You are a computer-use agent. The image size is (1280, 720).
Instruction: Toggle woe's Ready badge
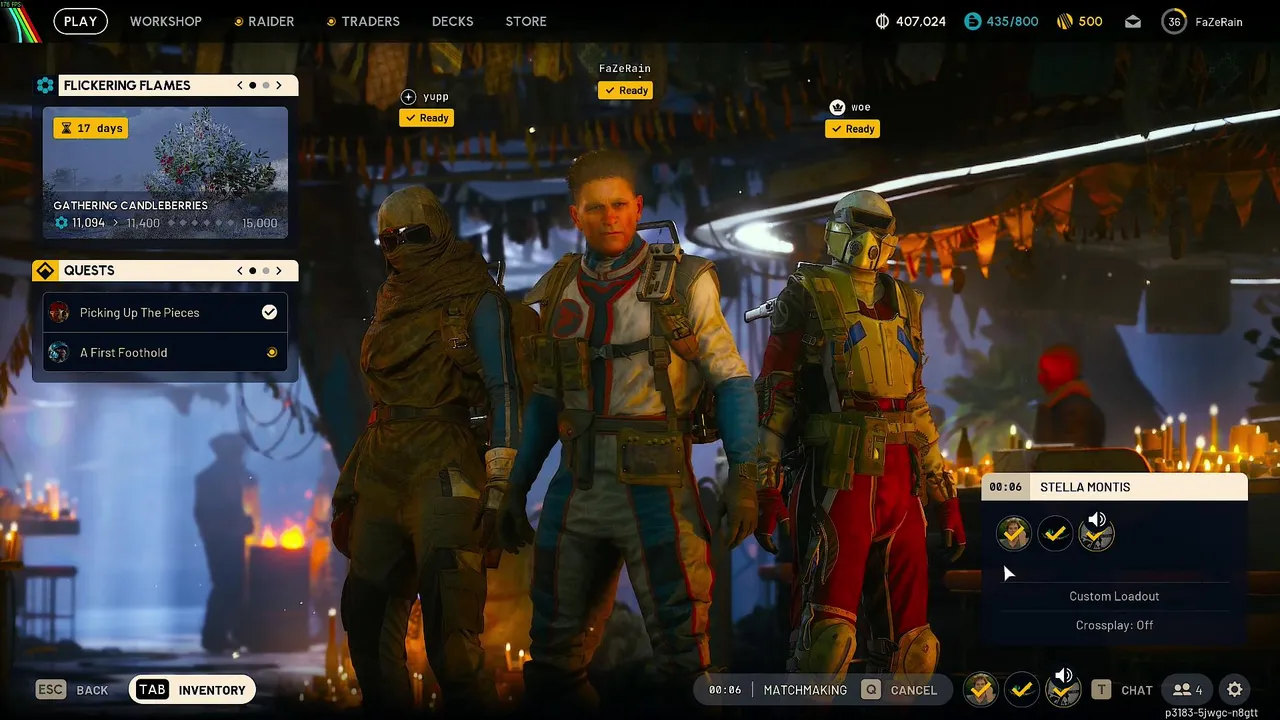coord(853,129)
